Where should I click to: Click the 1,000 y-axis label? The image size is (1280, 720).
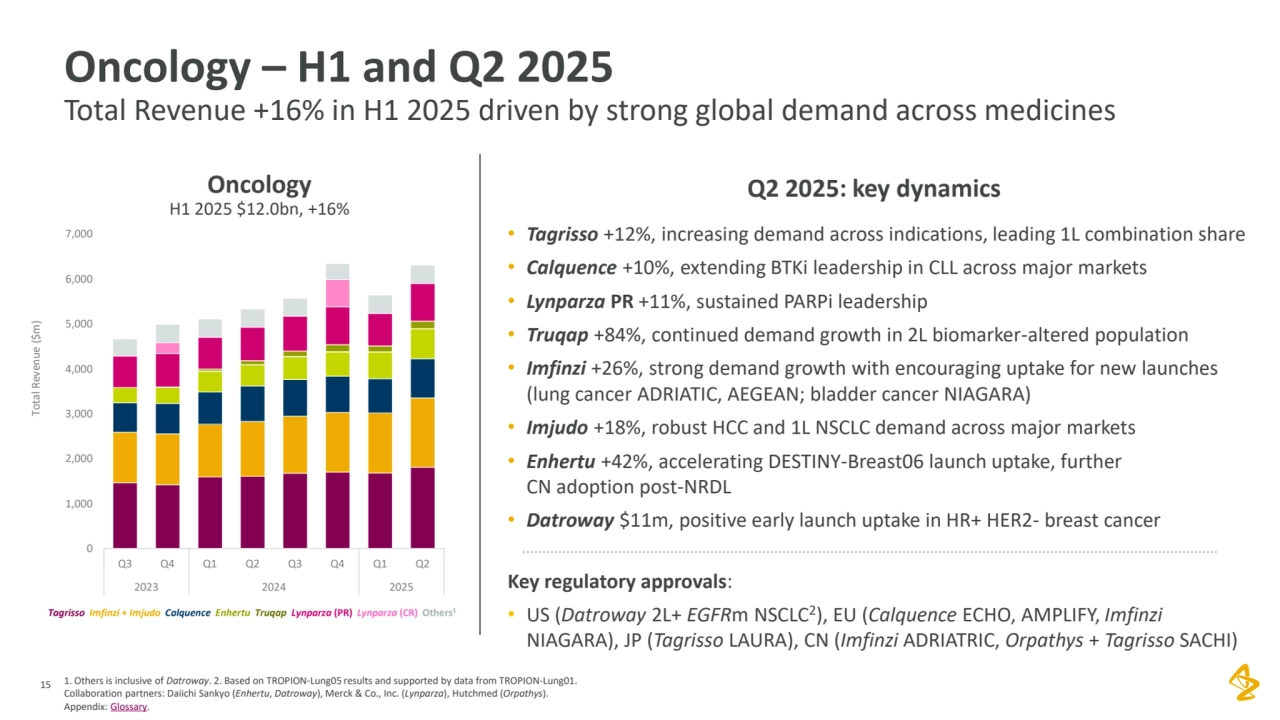(x=80, y=504)
